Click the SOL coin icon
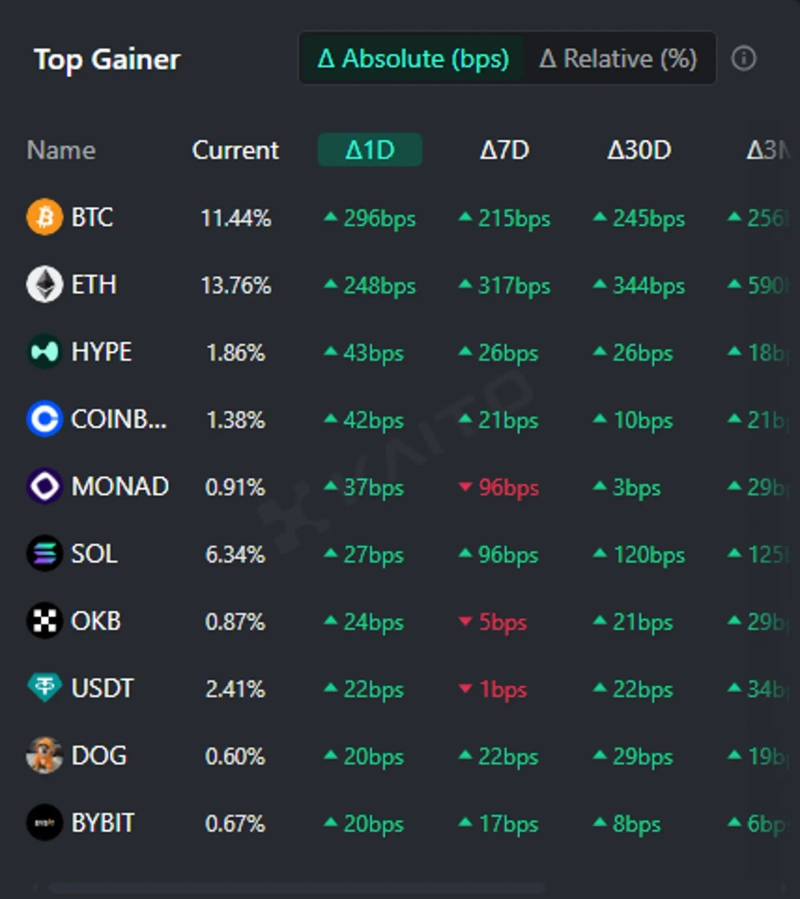800x899 pixels. pyautogui.click(x=44, y=554)
